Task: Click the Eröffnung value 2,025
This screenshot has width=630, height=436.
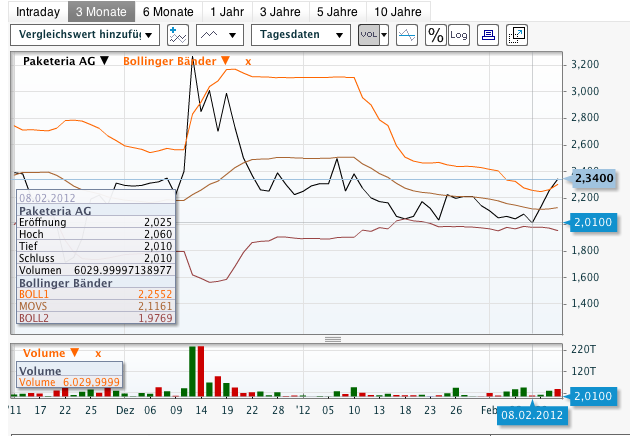Action: click(x=158, y=222)
